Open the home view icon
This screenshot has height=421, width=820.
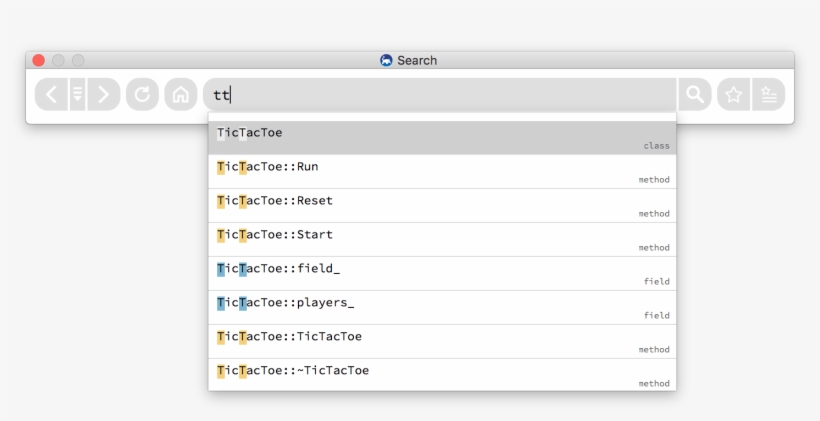[x=181, y=95]
